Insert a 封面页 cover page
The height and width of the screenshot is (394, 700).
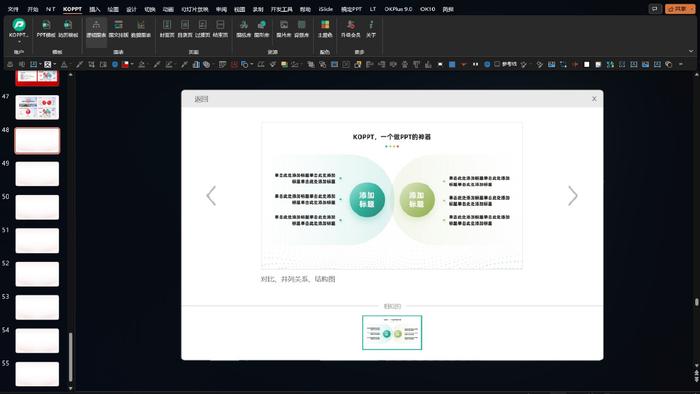167,29
